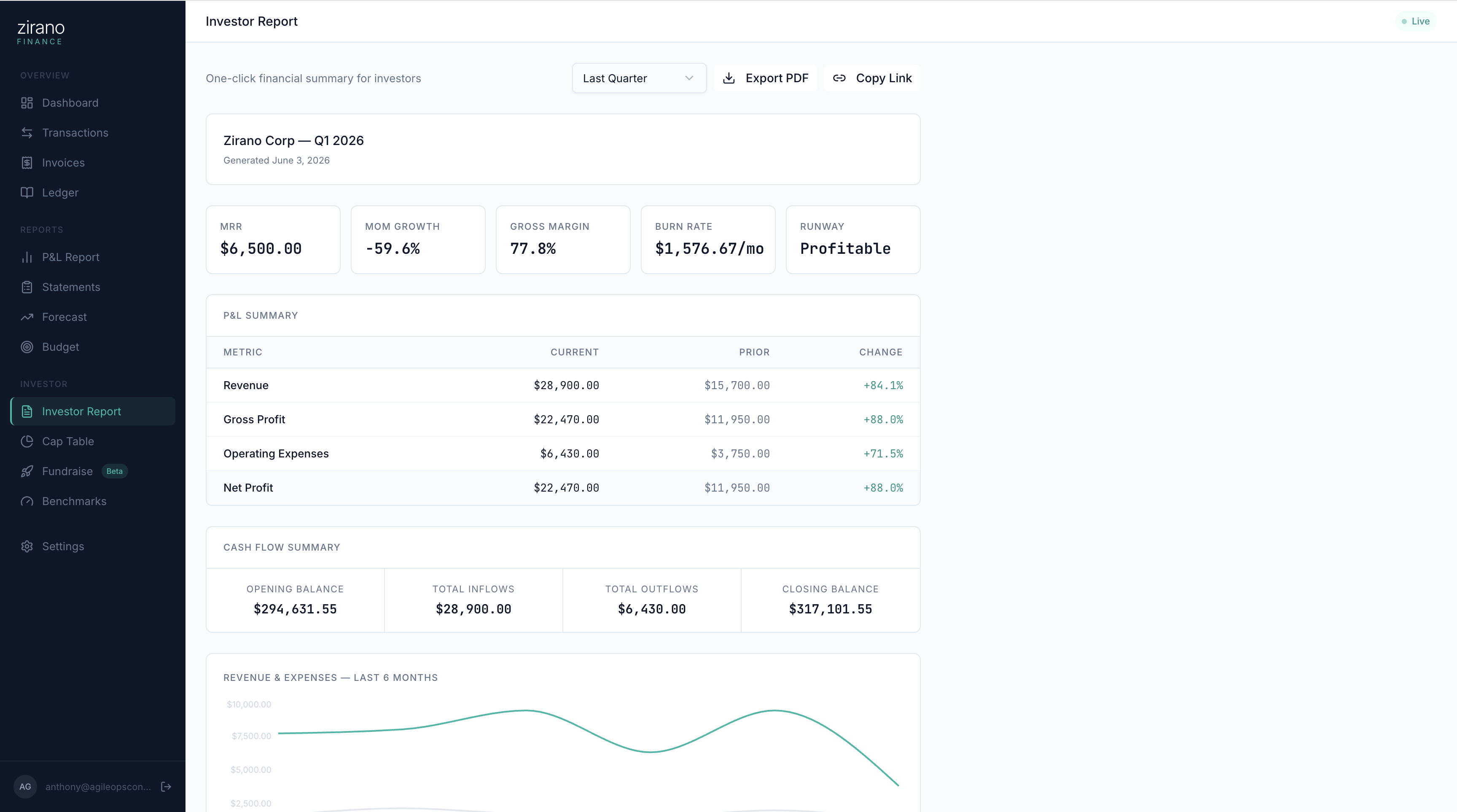The width and height of the screenshot is (1457, 812).
Task: Export the report as PDF
Action: (x=765, y=78)
